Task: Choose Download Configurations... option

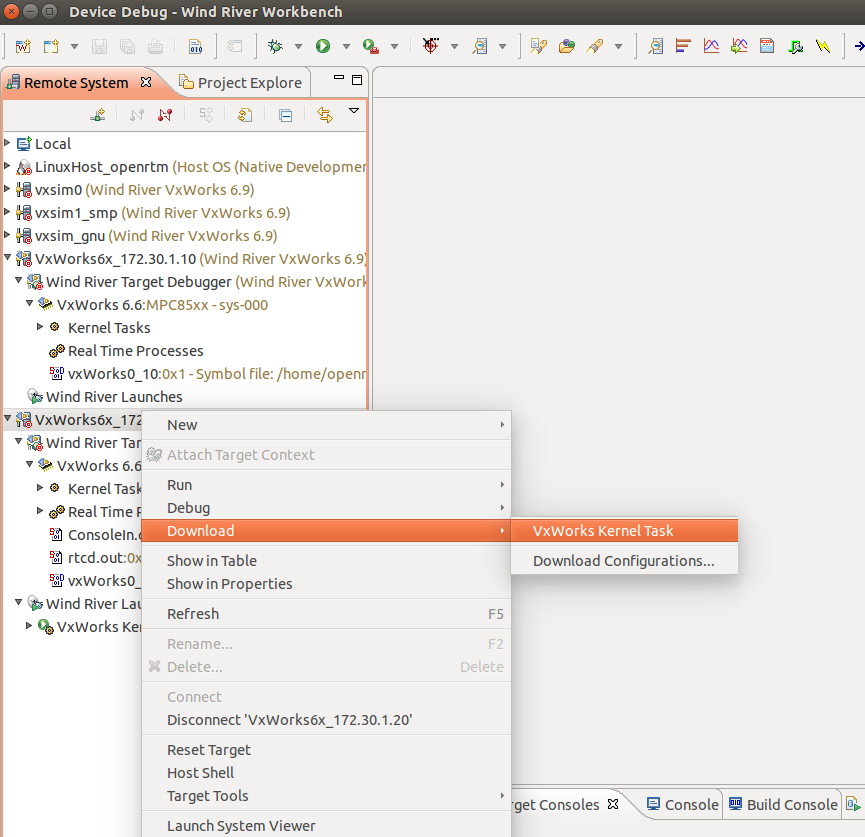Action: pyautogui.click(x=624, y=561)
